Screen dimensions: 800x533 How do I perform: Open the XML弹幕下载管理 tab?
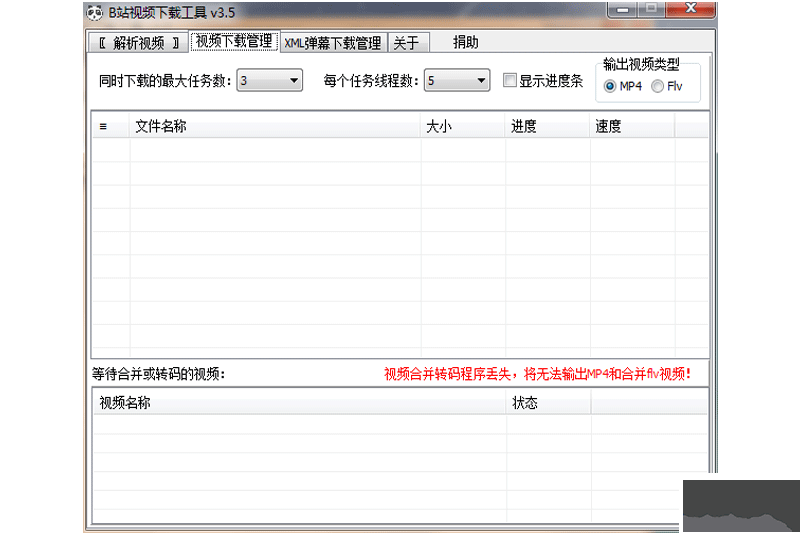pyautogui.click(x=332, y=43)
